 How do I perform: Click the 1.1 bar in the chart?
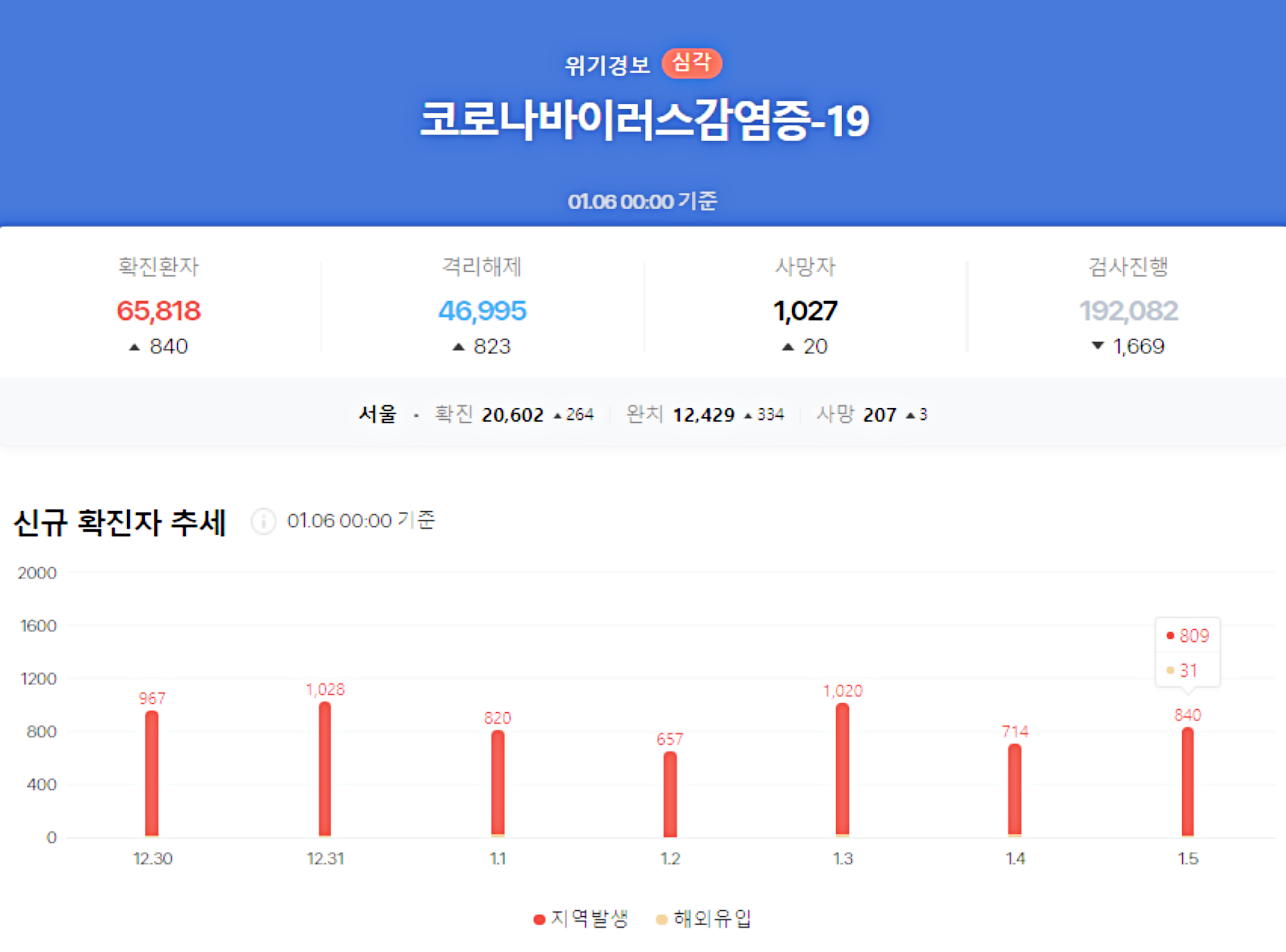[498, 784]
